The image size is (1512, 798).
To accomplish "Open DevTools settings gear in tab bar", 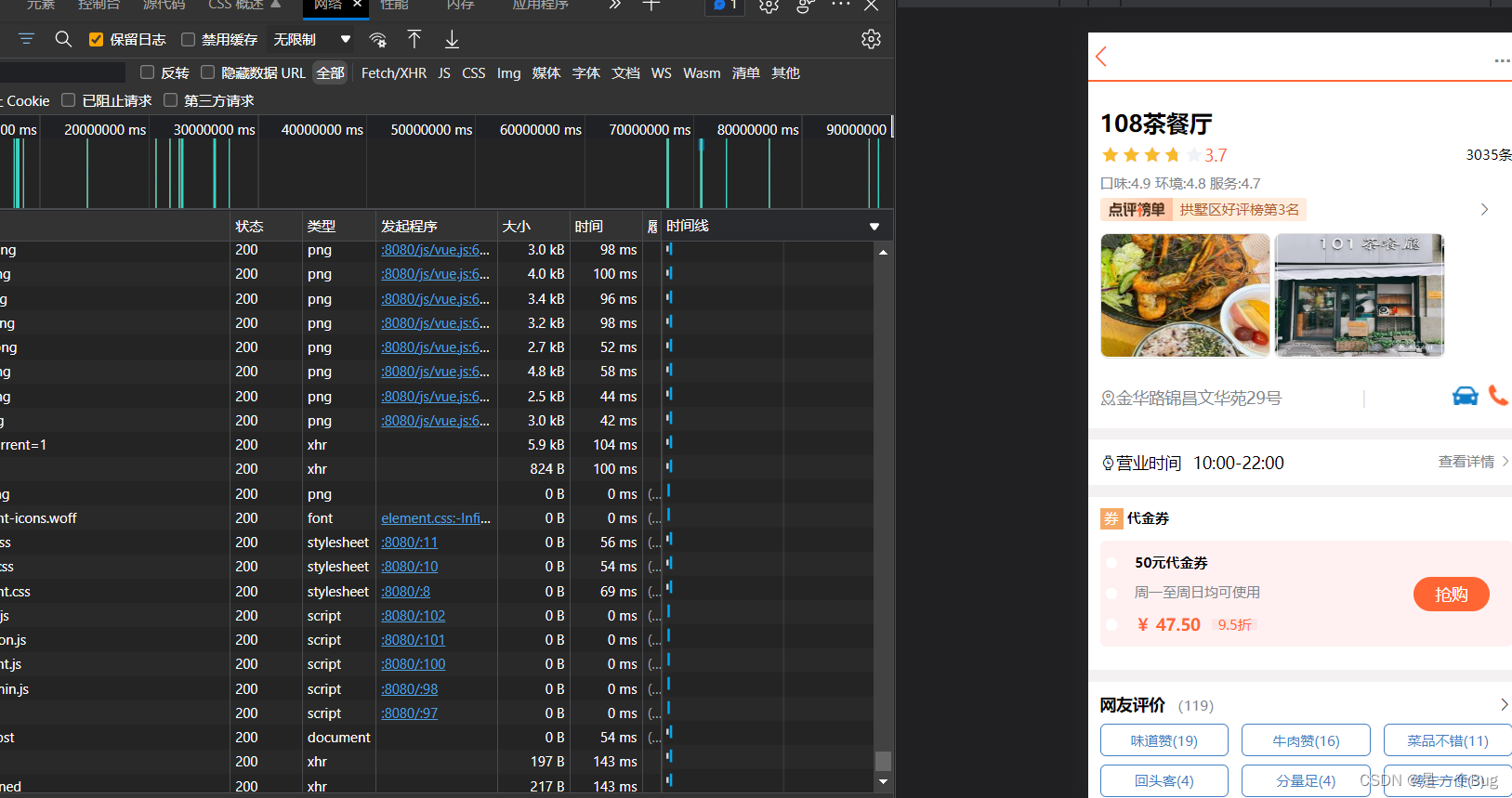I will (769, 6).
